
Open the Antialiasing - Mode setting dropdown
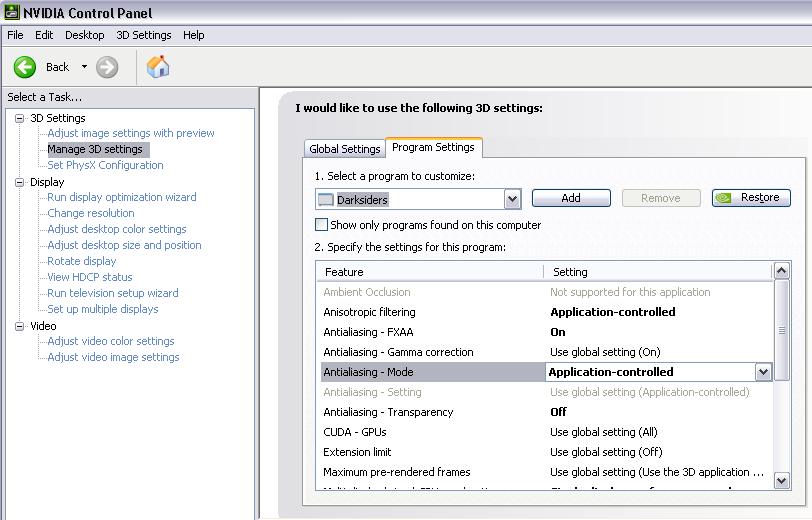coord(763,372)
